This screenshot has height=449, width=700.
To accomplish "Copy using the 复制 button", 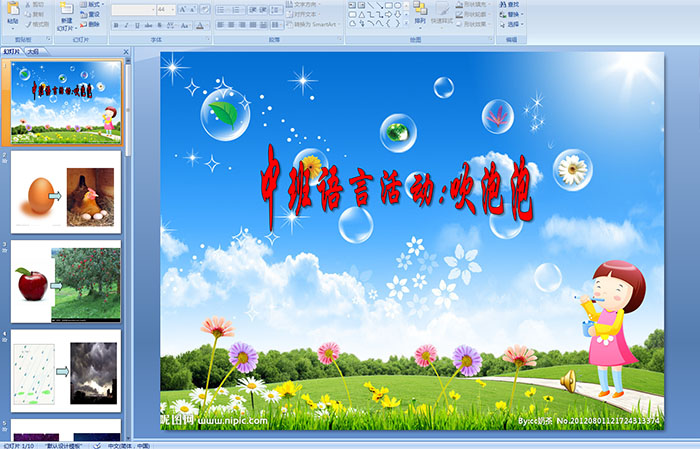I will pos(35,14).
